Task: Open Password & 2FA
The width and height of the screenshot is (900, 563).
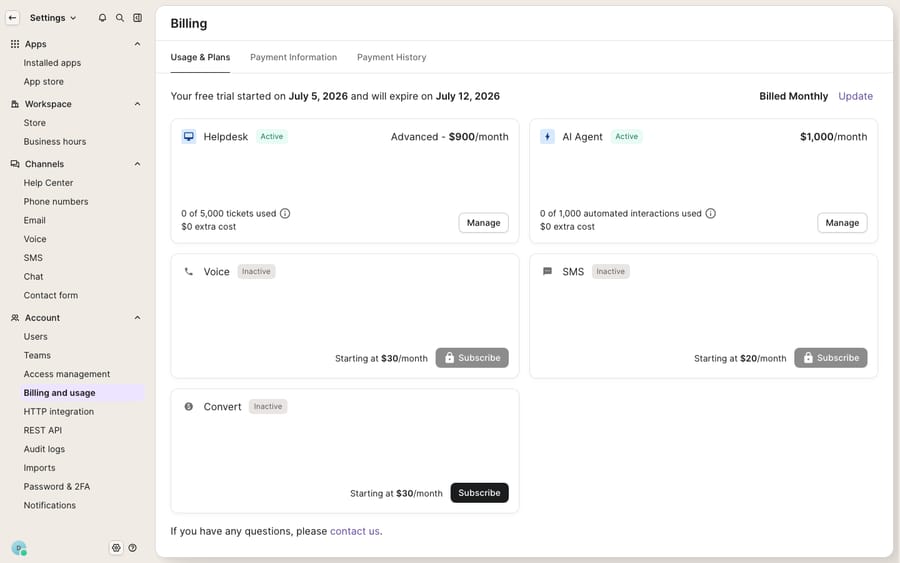Action: [x=57, y=487]
